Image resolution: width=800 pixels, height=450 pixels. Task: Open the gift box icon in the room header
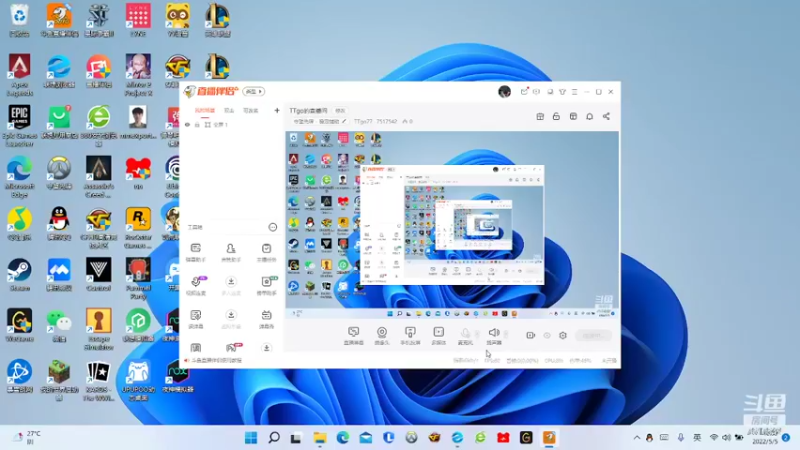[540, 116]
